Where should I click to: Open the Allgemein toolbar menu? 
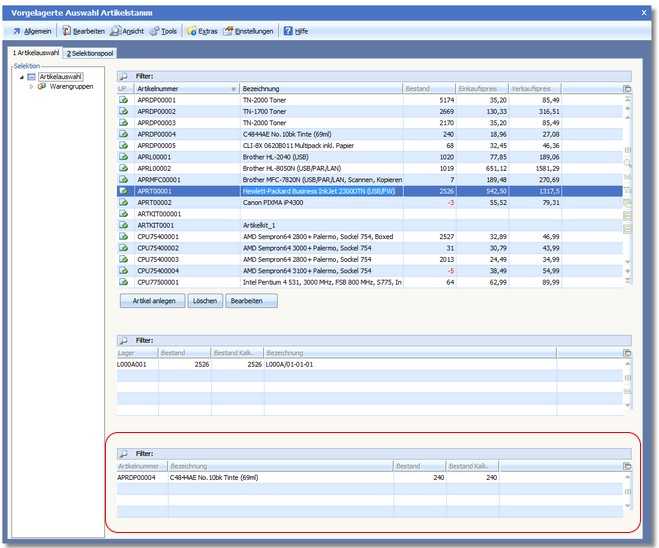pyautogui.click(x=32, y=31)
